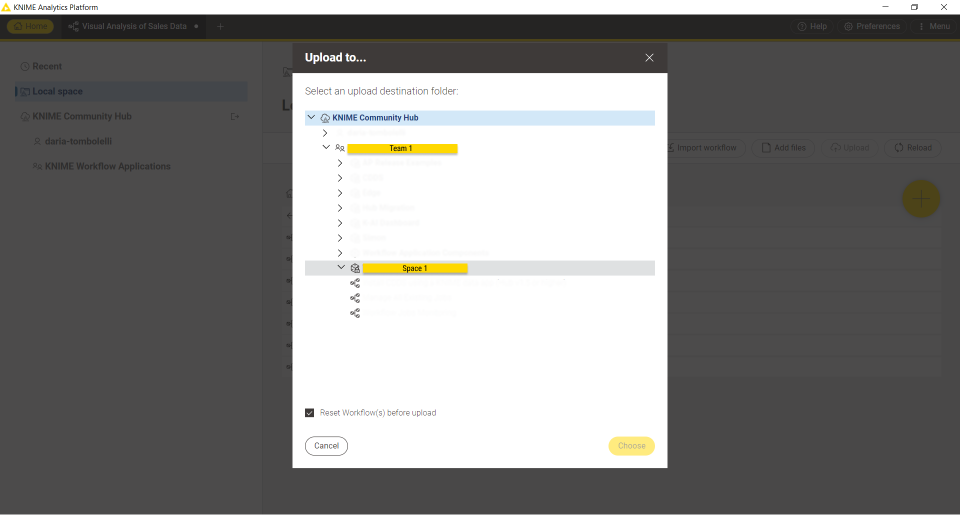This screenshot has height=515, width=960.
Task: Open Preferences via the gear icon
Action: click(x=849, y=26)
